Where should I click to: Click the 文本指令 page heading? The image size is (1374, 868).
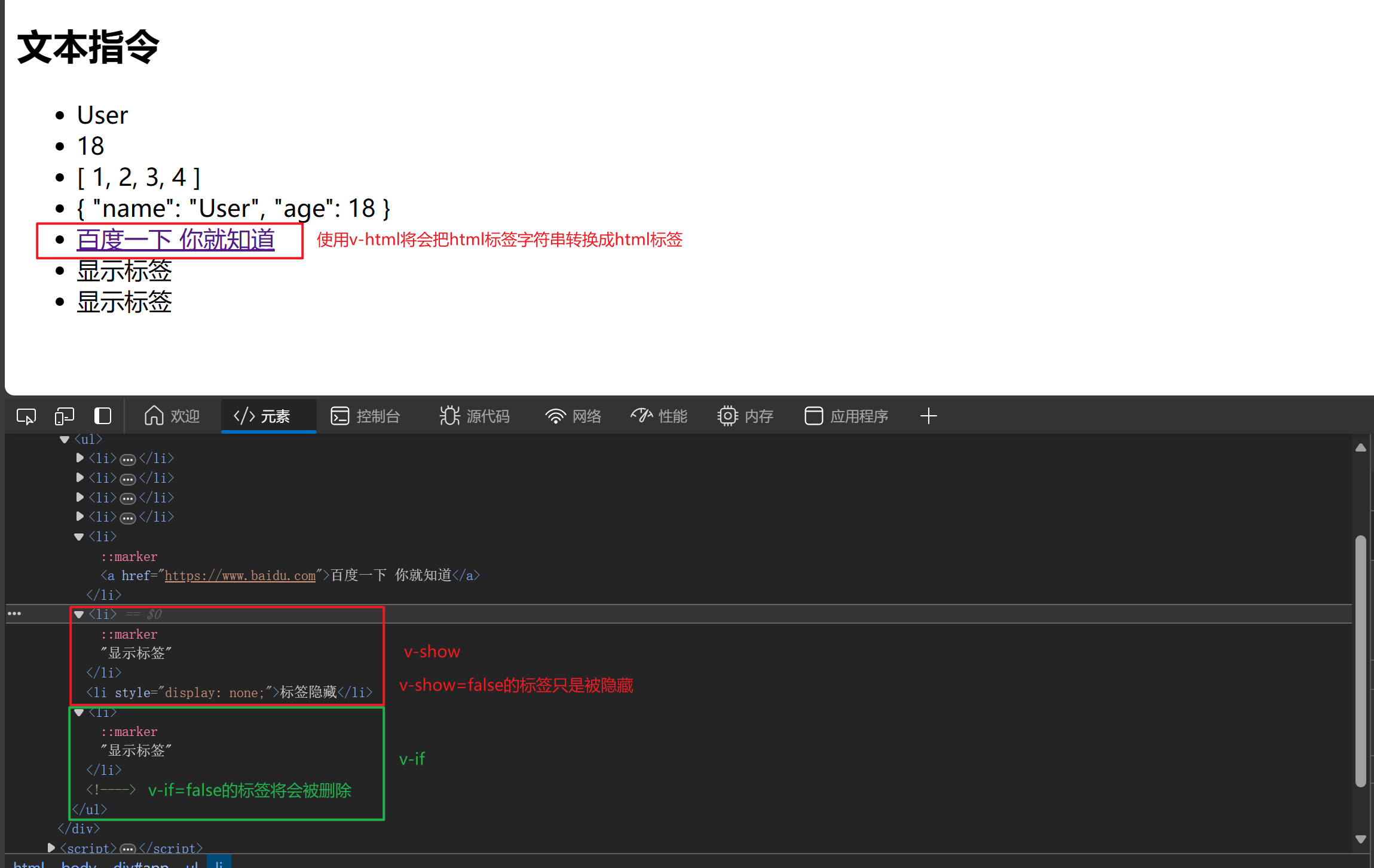point(88,47)
